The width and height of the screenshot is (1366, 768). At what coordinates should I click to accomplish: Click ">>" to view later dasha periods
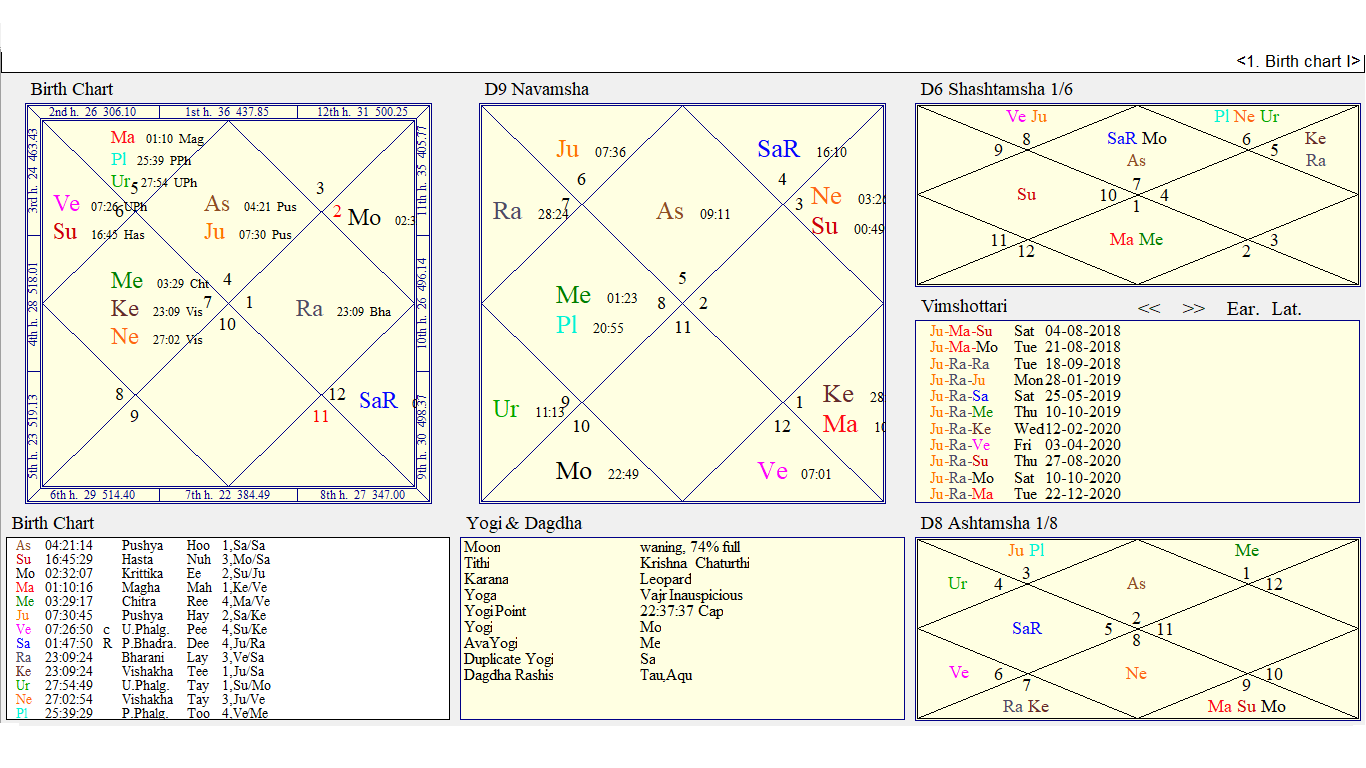tap(1194, 309)
